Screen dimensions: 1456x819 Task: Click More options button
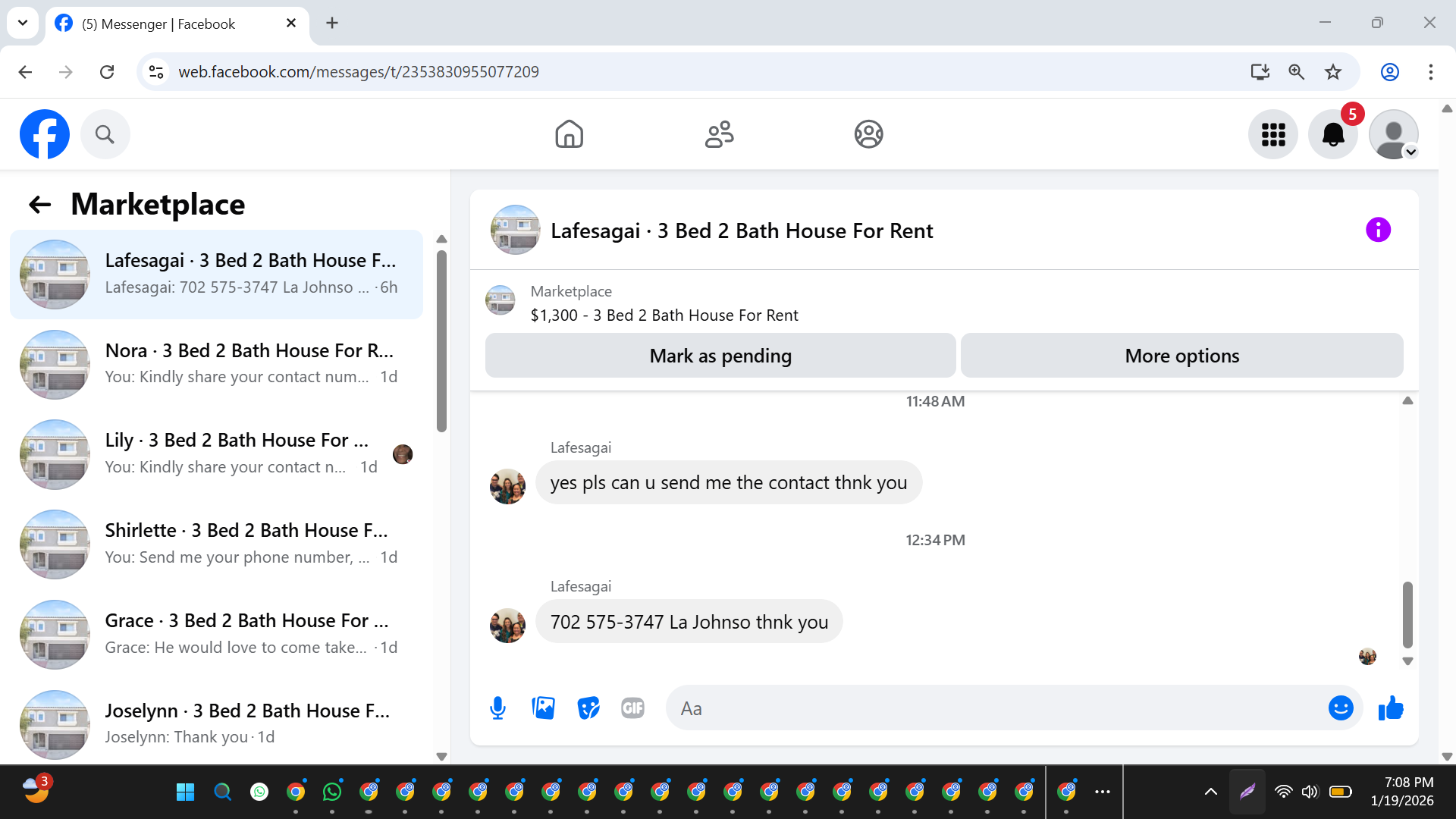click(1181, 356)
